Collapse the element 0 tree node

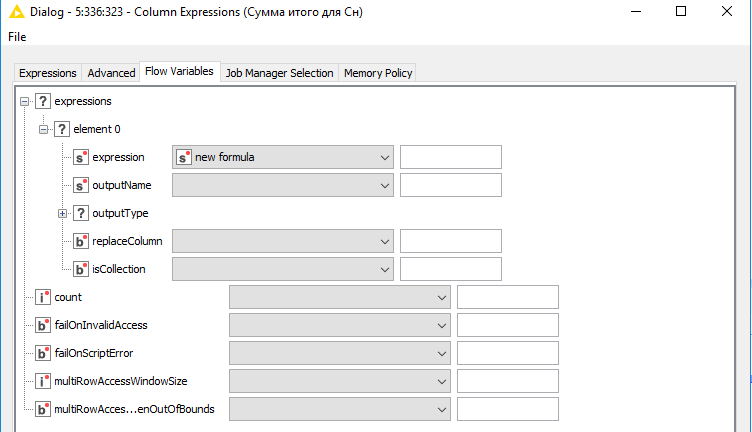pyautogui.click(x=44, y=129)
